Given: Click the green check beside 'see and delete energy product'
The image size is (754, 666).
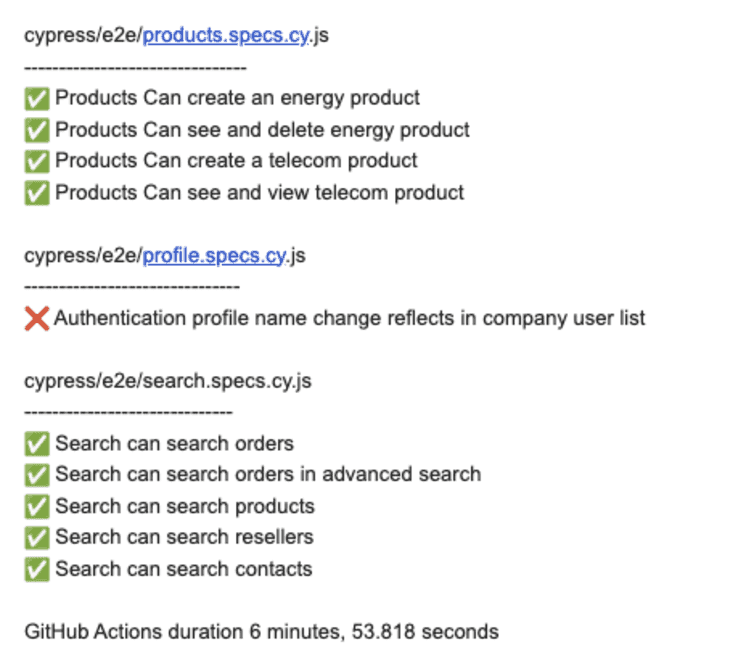Looking at the screenshot, I should point(37,130).
